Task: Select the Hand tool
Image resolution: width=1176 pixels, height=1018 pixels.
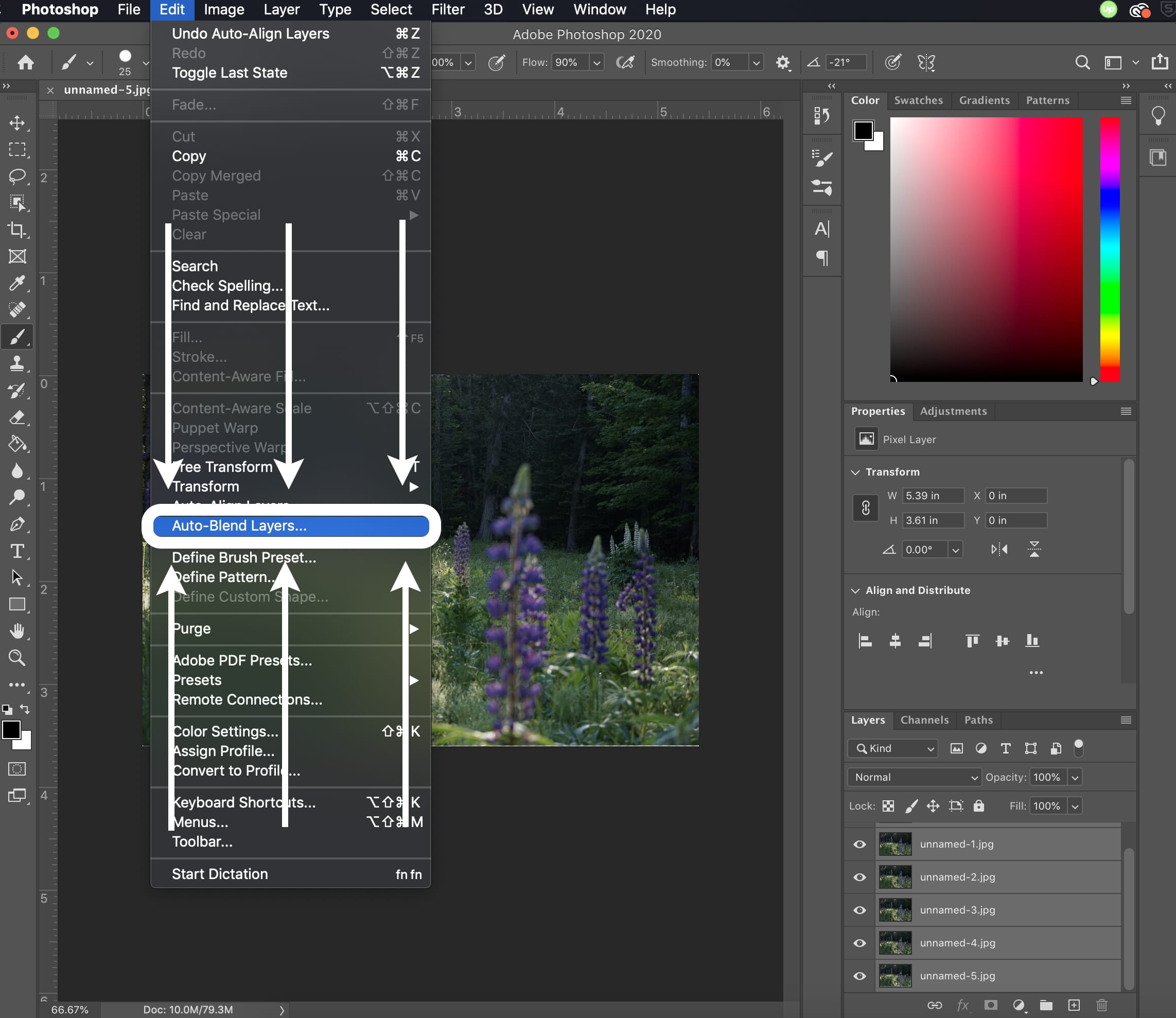Action: pos(17,631)
